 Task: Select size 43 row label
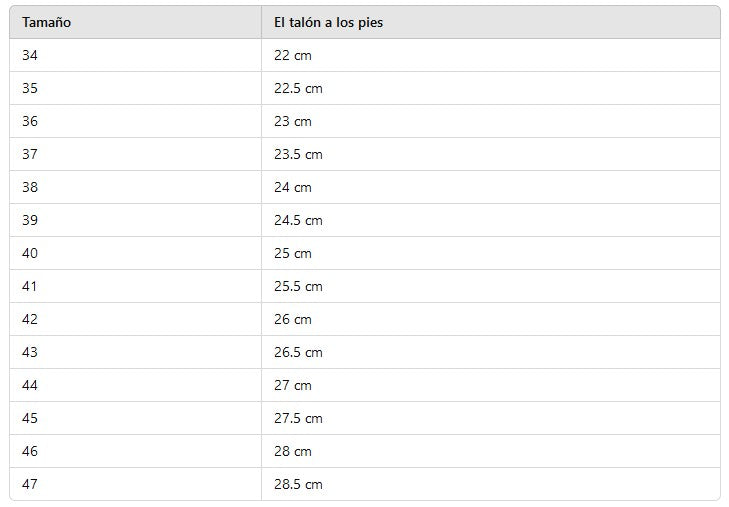(x=30, y=352)
